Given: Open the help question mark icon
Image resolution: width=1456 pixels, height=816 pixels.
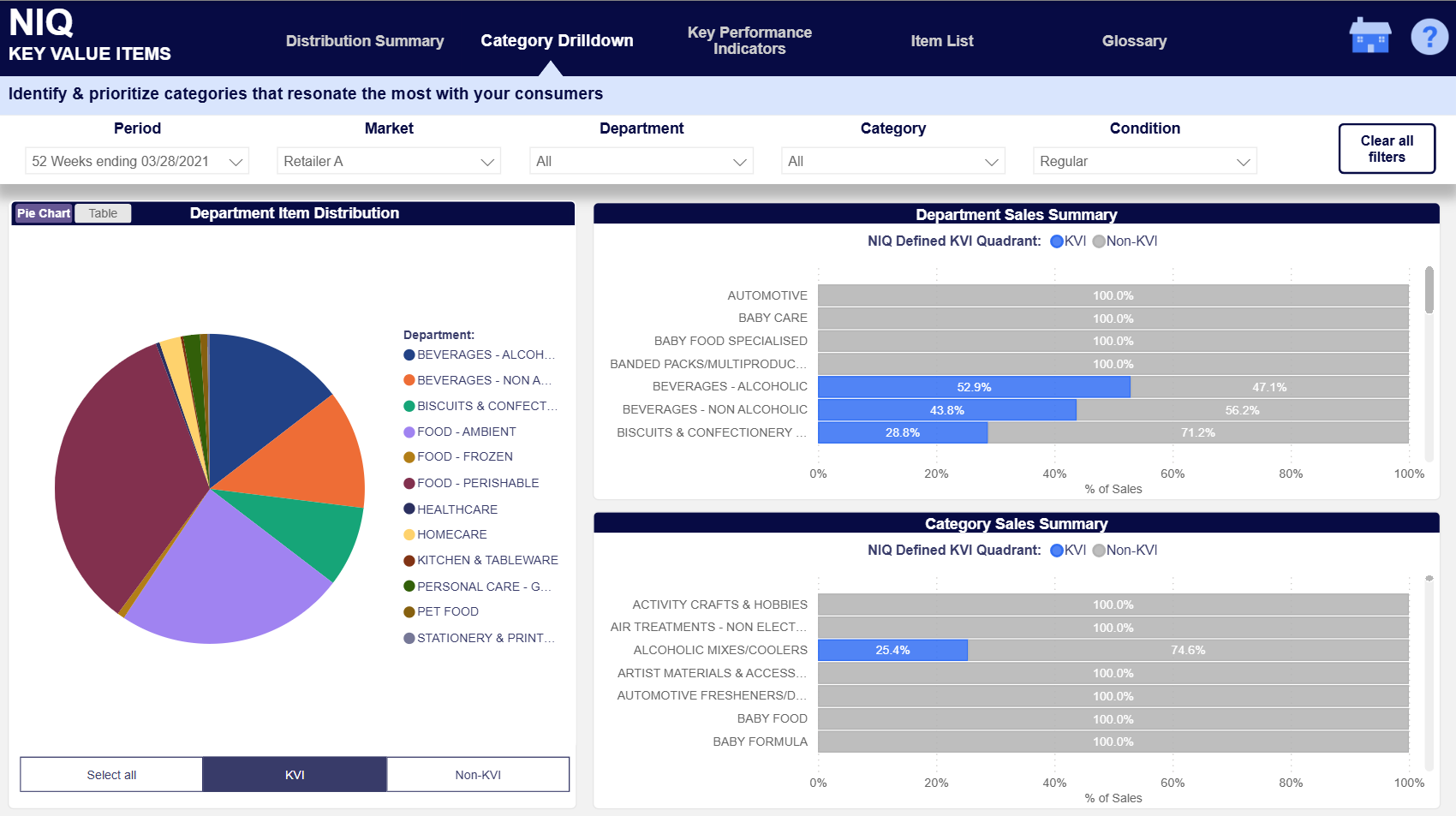Looking at the screenshot, I should 1429,37.
